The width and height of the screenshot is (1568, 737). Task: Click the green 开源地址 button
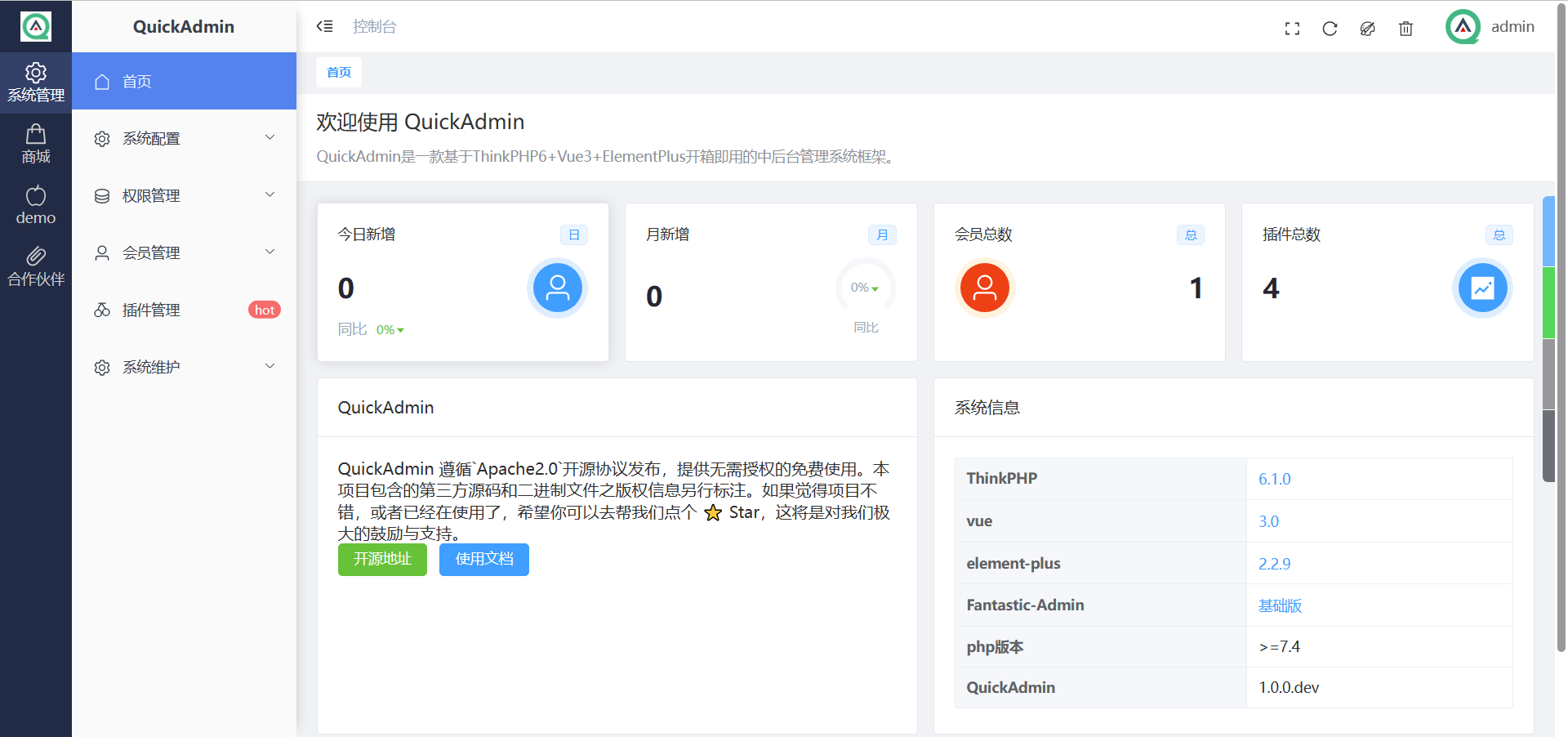(382, 559)
